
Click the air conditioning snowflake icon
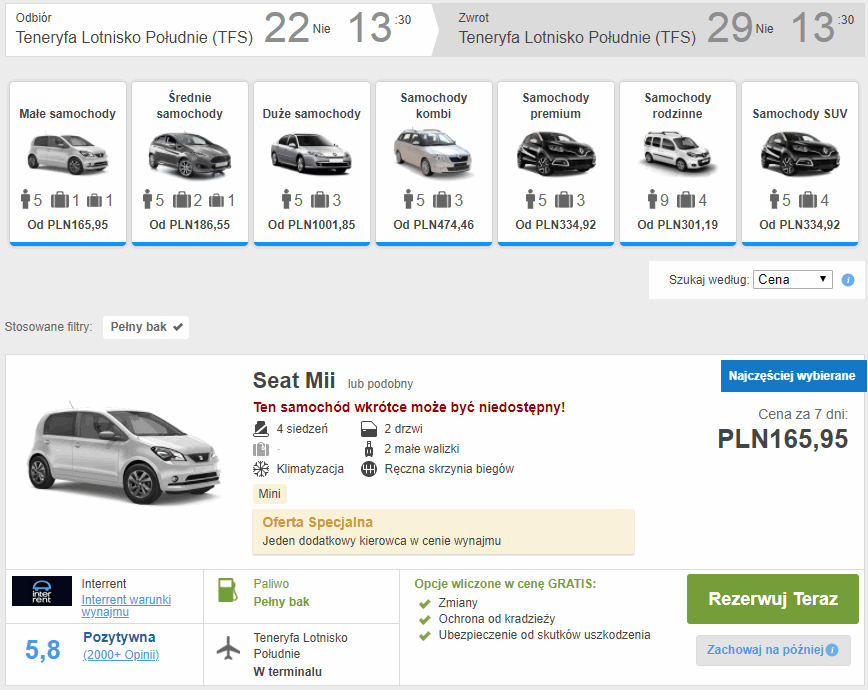click(261, 469)
